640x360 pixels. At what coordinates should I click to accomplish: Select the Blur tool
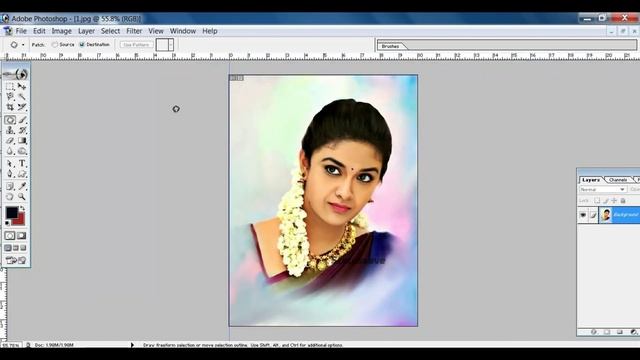click(x=10, y=151)
